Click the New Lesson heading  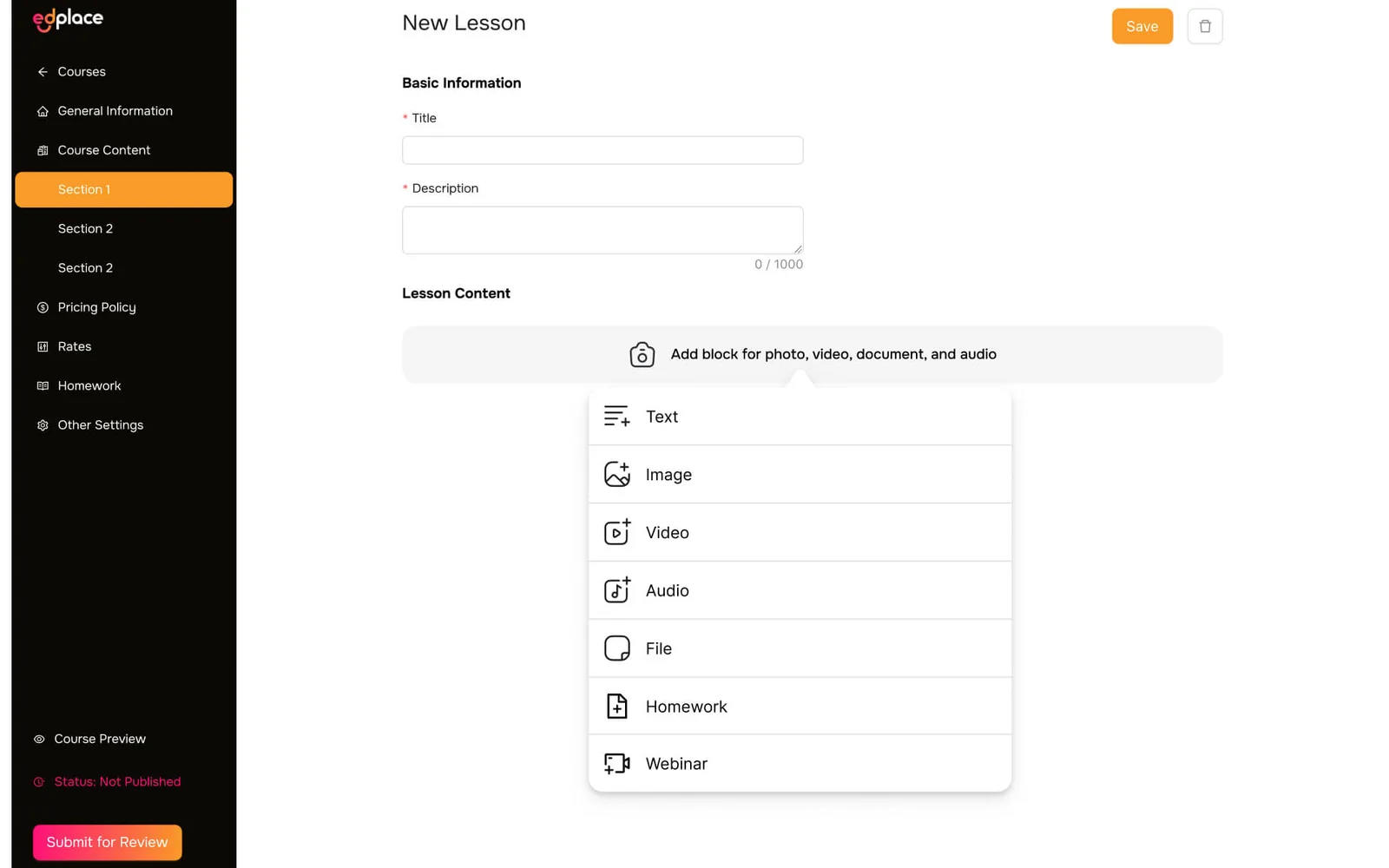tap(464, 23)
